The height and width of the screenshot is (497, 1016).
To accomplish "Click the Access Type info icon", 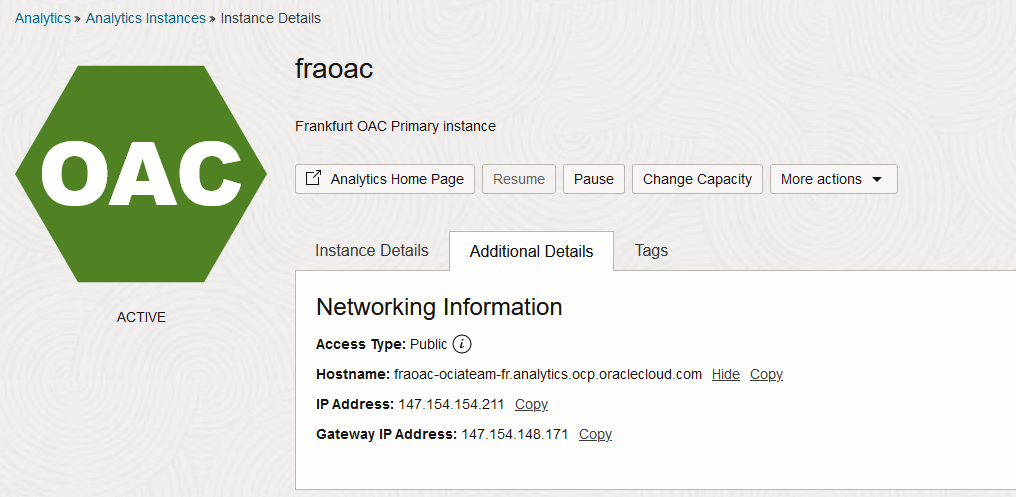I will coord(461,344).
